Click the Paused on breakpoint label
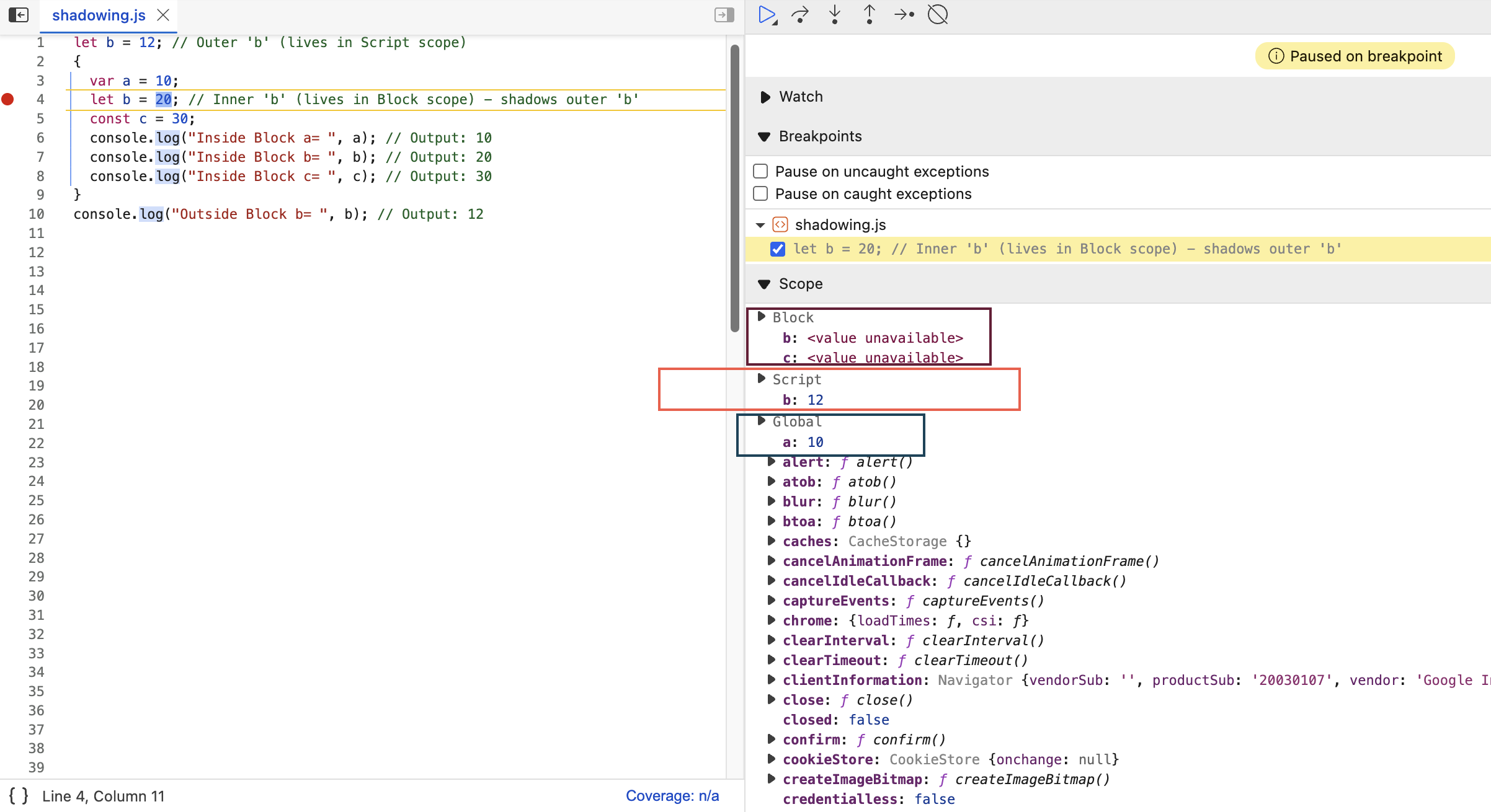The width and height of the screenshot is (1491, 812). tap(1366, 56)
